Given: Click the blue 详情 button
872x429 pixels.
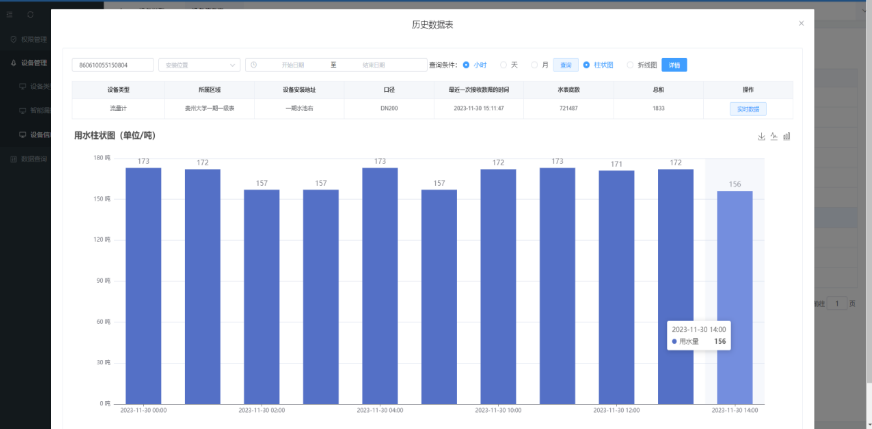Looking at the screenshot, I should click(674, 65).
